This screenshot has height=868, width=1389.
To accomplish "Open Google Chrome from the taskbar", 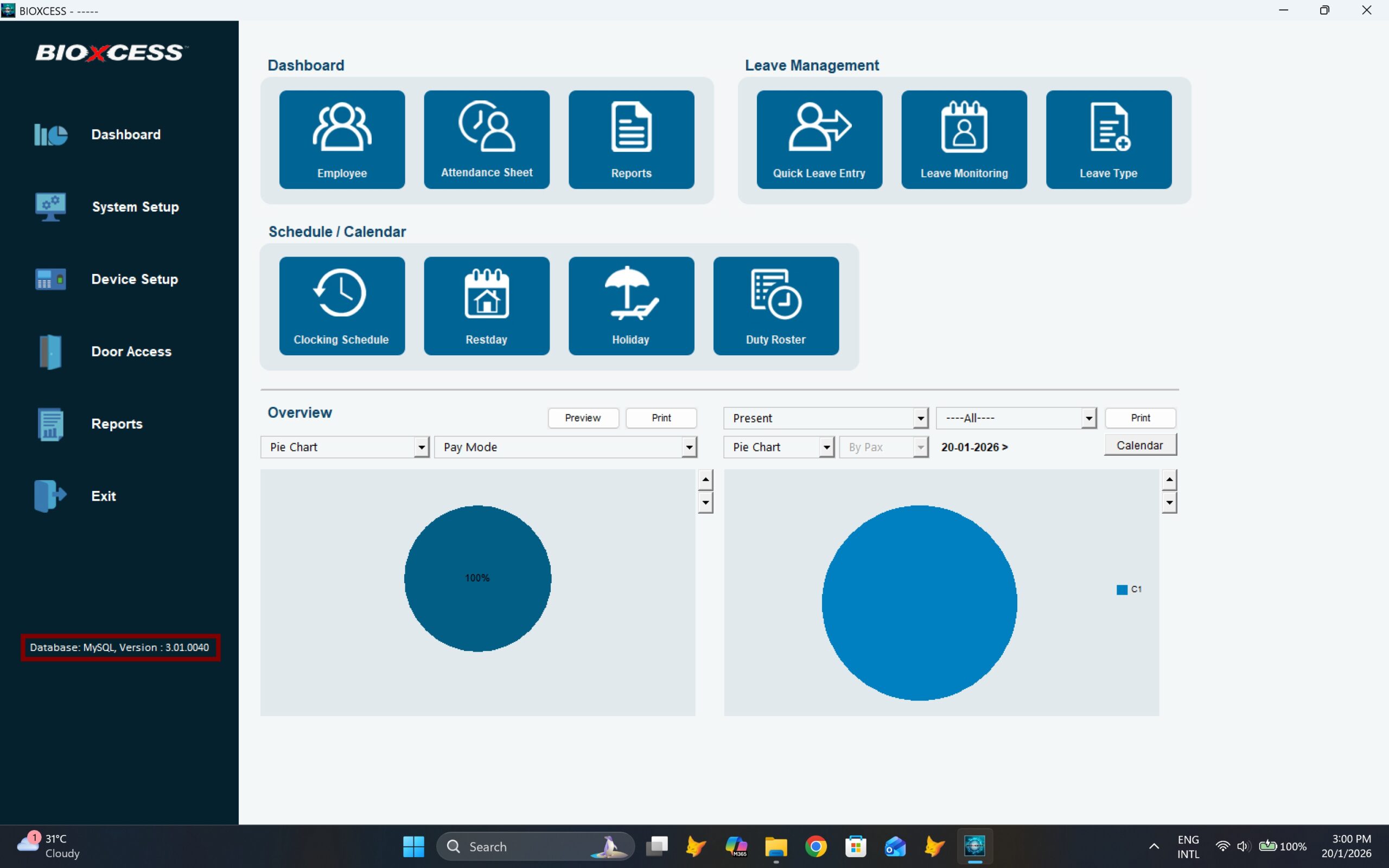I will pos(815,846).
